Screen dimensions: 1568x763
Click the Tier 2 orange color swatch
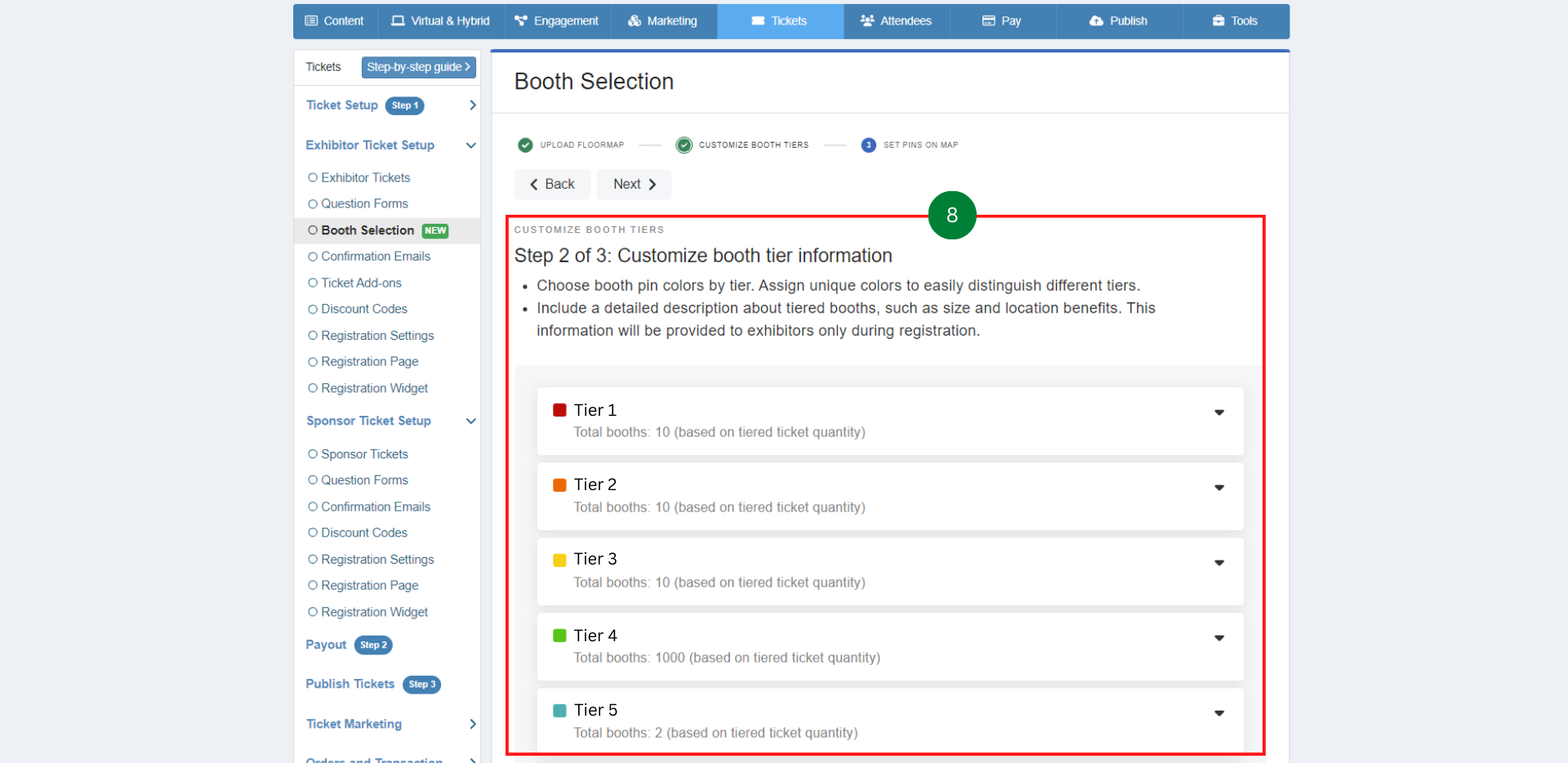[x=559, y=485]
